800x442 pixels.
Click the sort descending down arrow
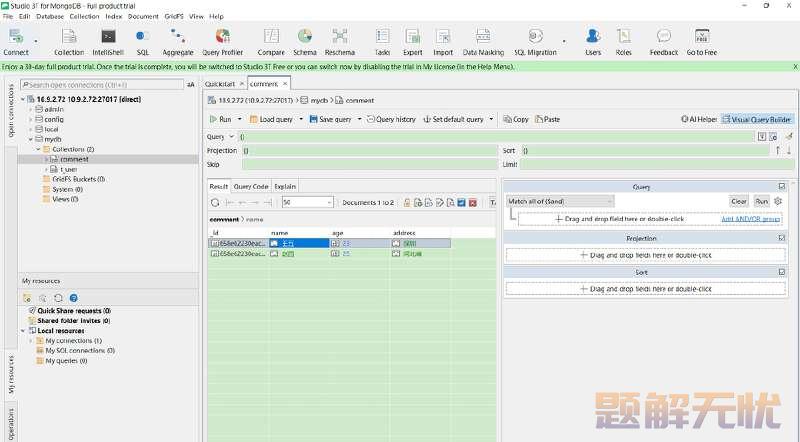(x=789, y=150)
